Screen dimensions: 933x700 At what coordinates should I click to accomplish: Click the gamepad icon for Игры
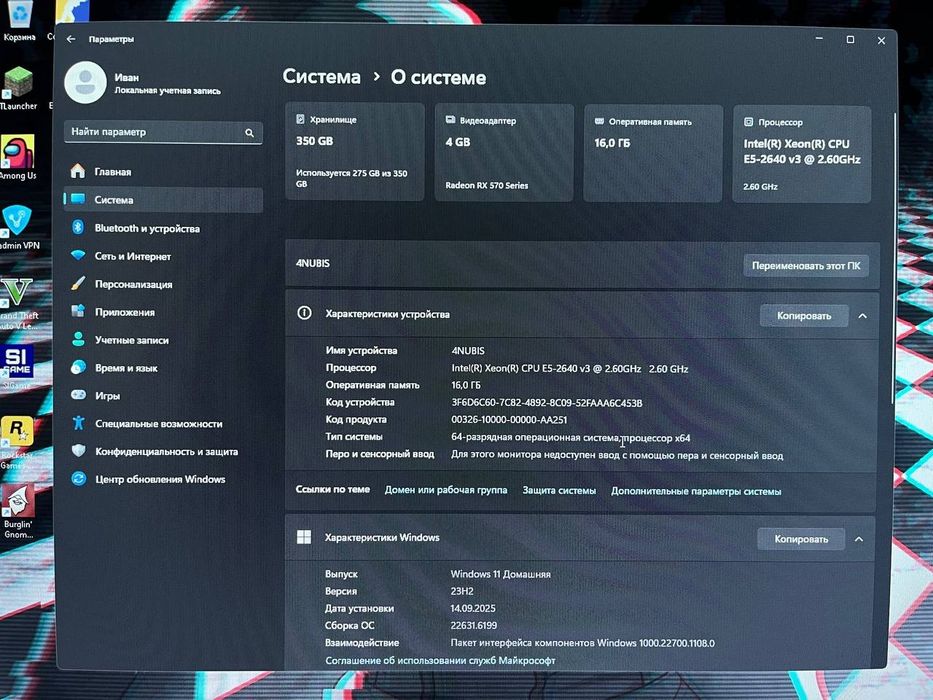[x=78, y=395]
